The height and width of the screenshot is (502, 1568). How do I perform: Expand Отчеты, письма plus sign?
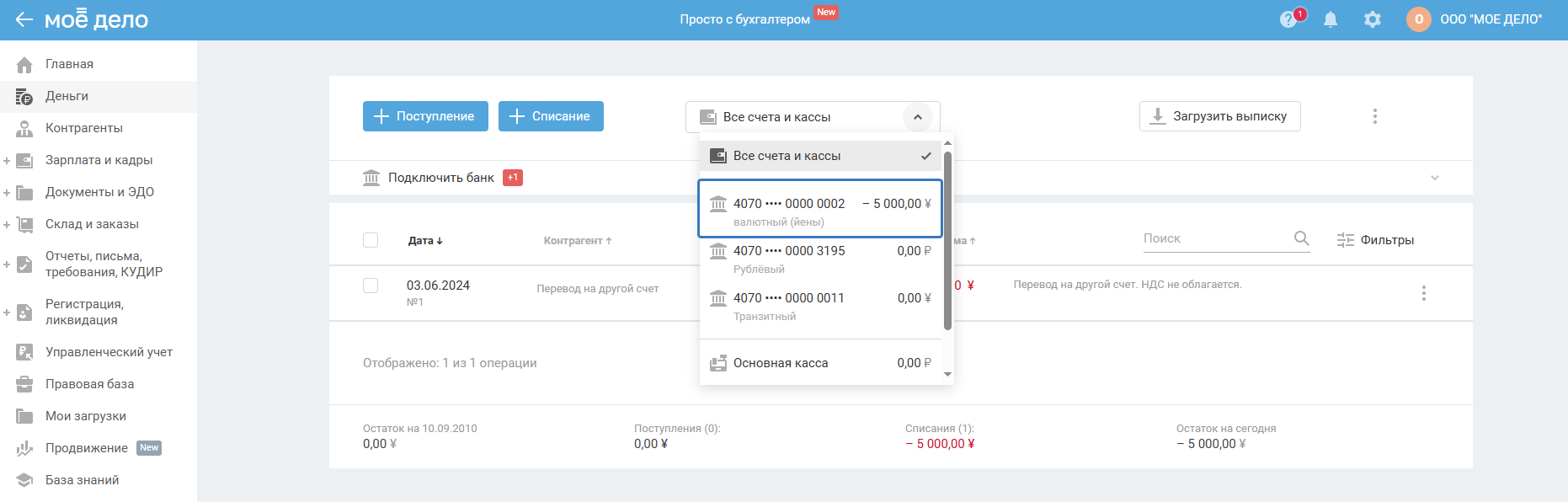pyautogui.click(x=7, y=264)
